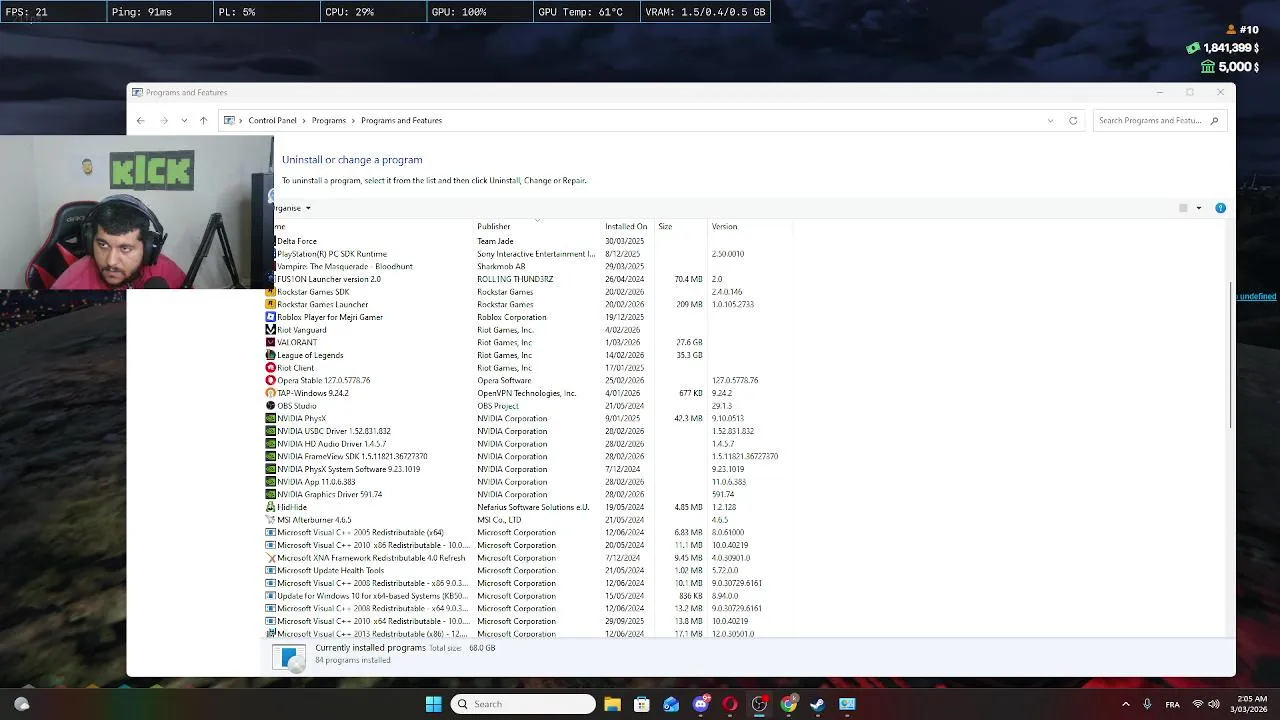Click the Control Panel breadcrumb

point(272,121)
